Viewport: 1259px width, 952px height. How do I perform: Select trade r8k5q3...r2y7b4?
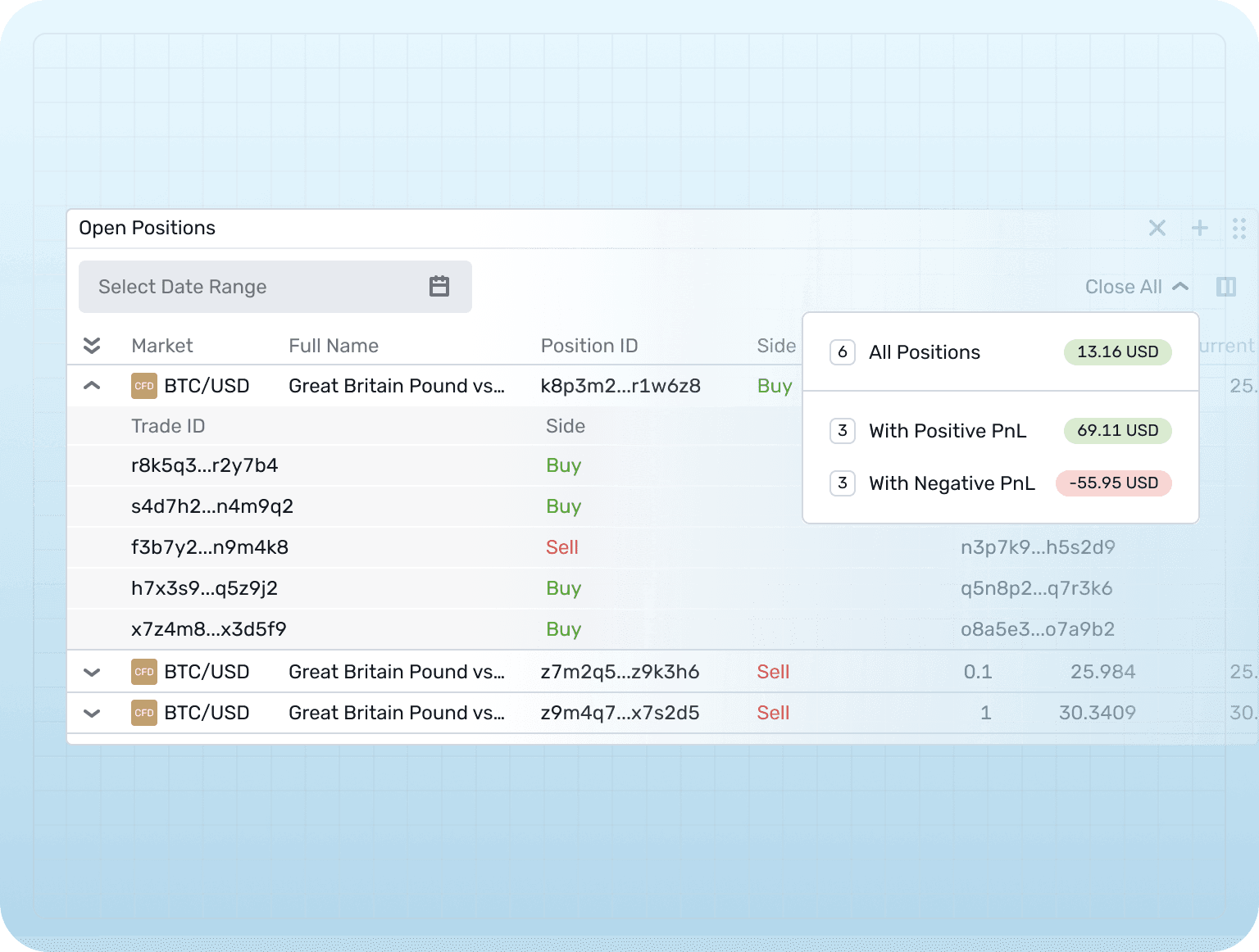205,465
